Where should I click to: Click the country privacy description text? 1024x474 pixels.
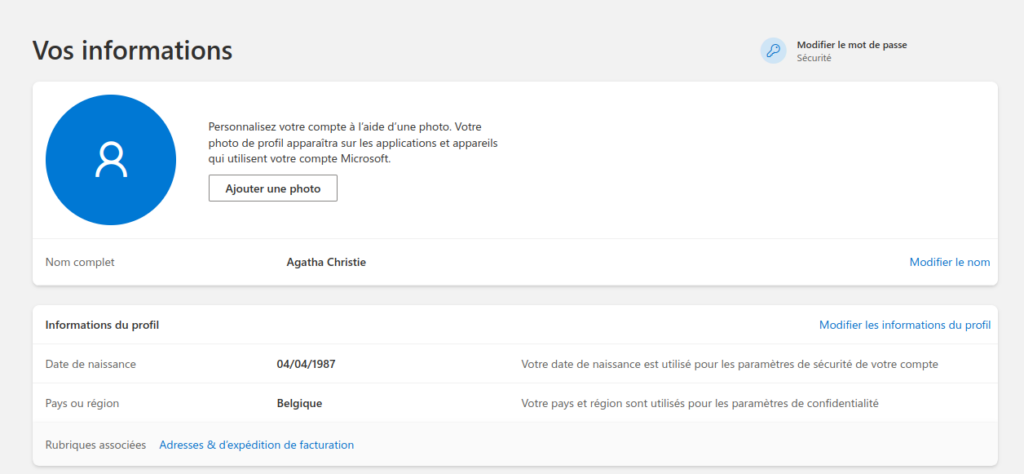point(700,403)
